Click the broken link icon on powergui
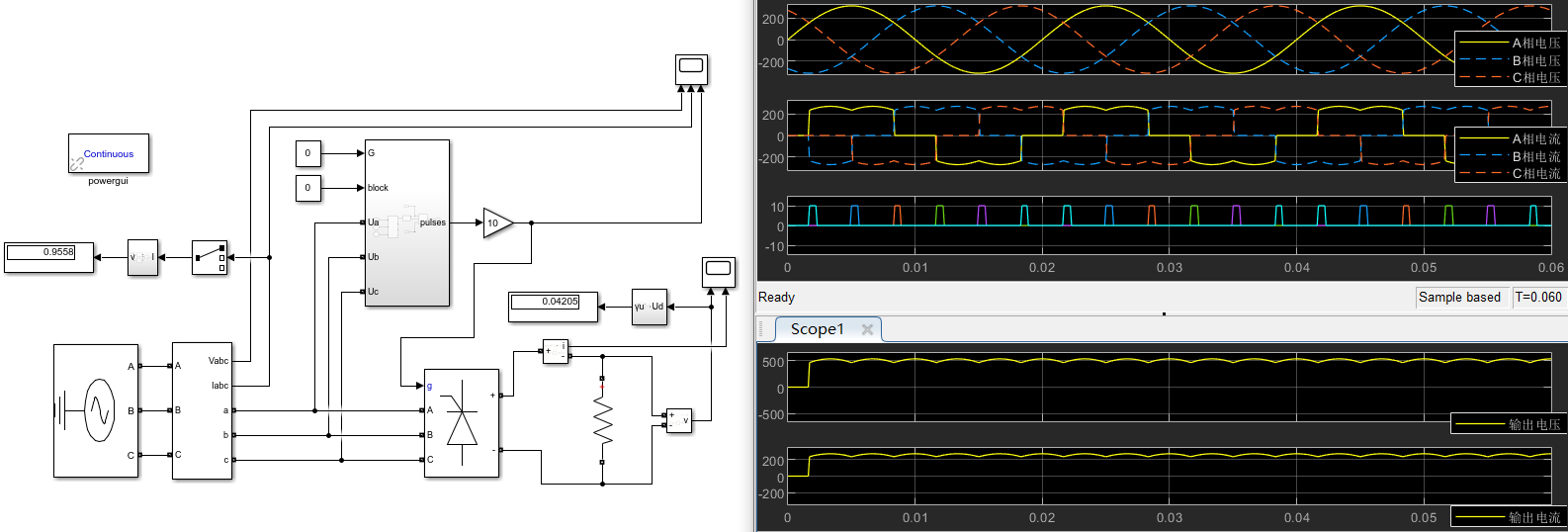Image resolution: width=1568 pixels, height=532 pixels. point(76,163)
